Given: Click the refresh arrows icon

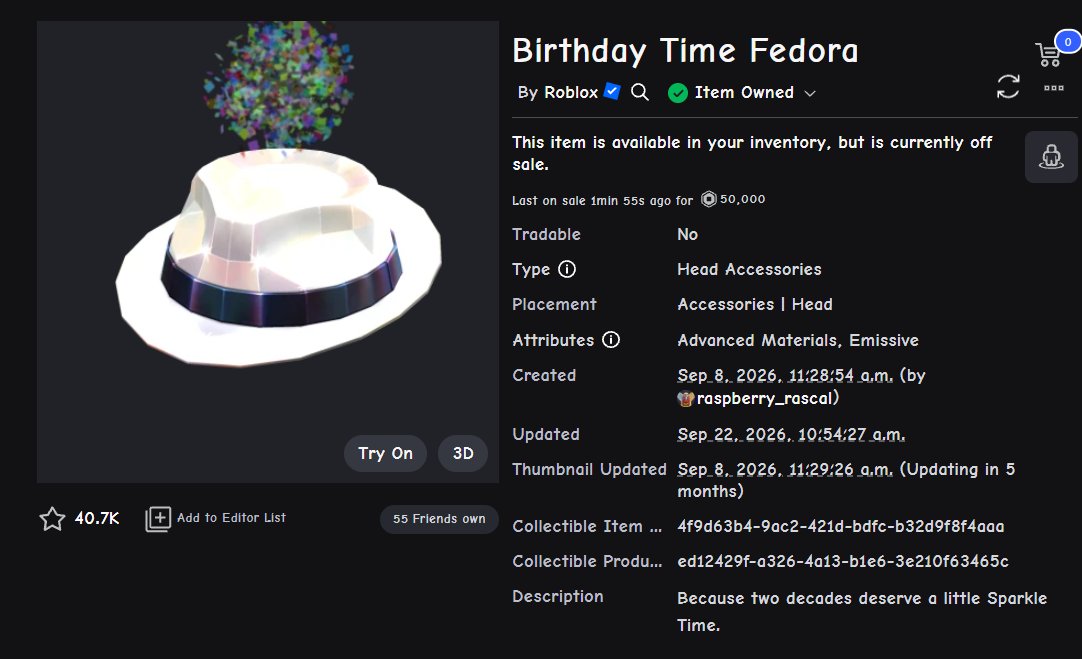Looking at the screenshot, I should coord(1008,87).
